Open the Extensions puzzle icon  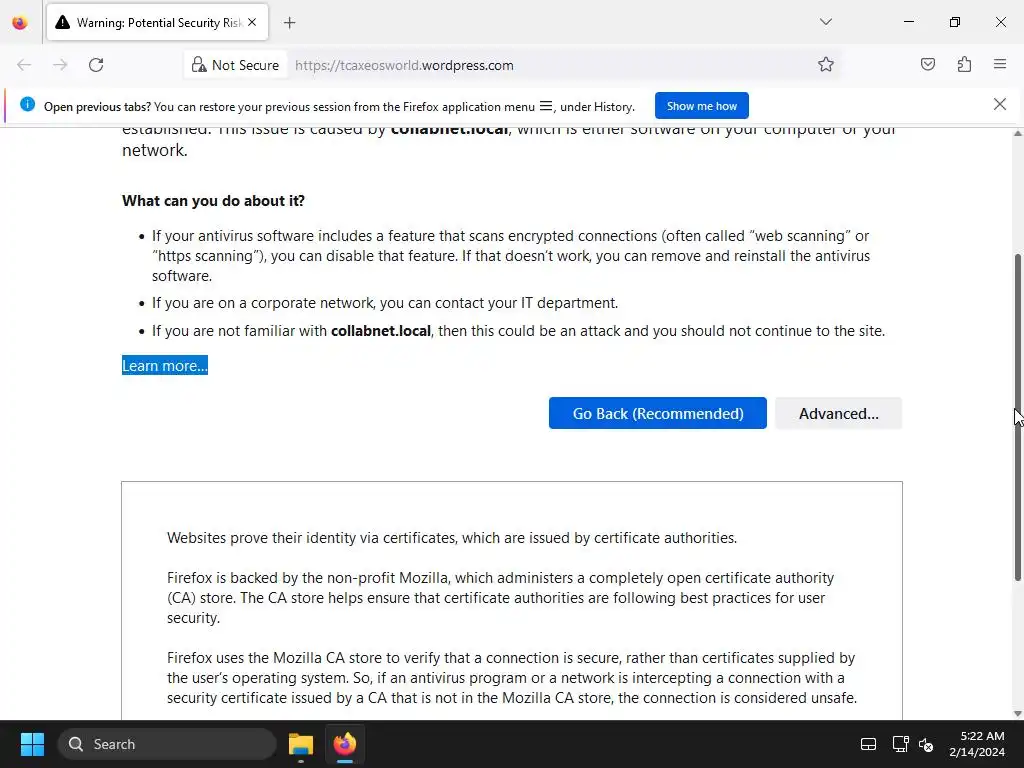(964, 64)
